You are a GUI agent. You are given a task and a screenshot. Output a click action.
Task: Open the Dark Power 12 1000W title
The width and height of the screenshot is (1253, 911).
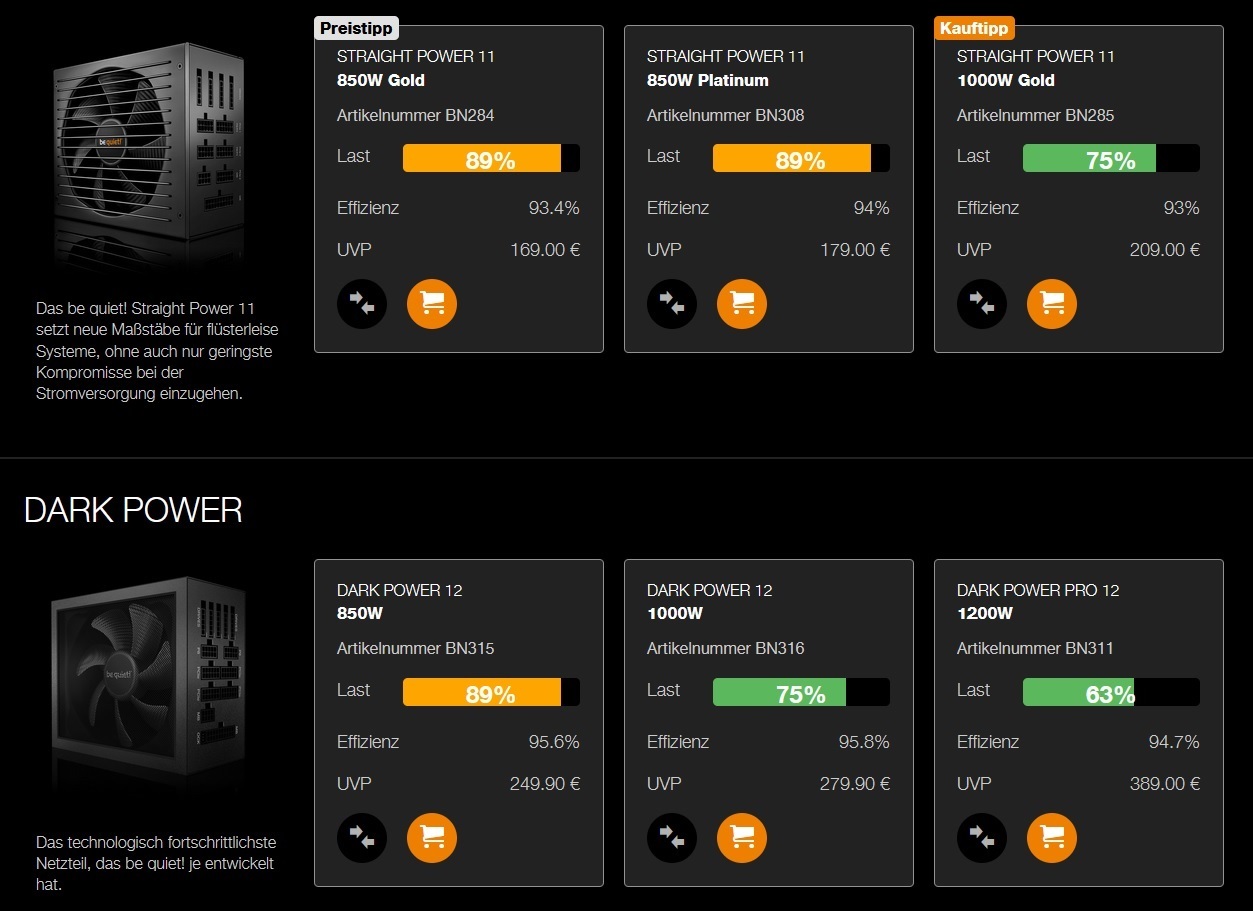[709, 601]
